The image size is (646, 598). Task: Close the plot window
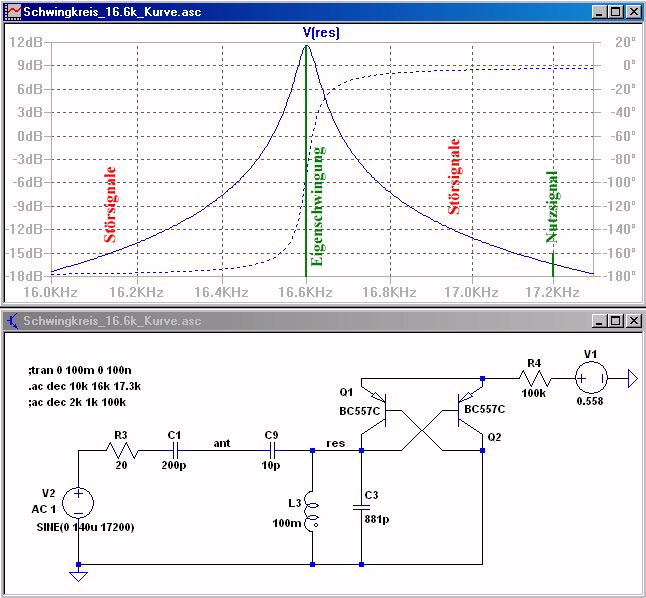click(633, 12)
